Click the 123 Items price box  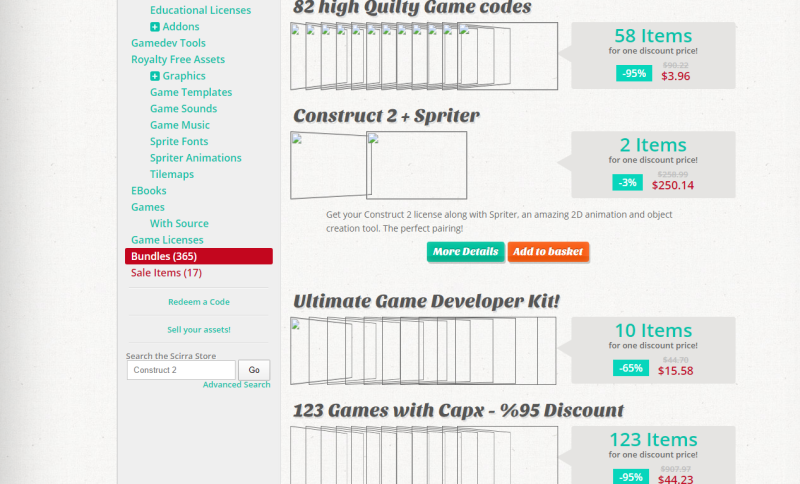pos(653,455)
